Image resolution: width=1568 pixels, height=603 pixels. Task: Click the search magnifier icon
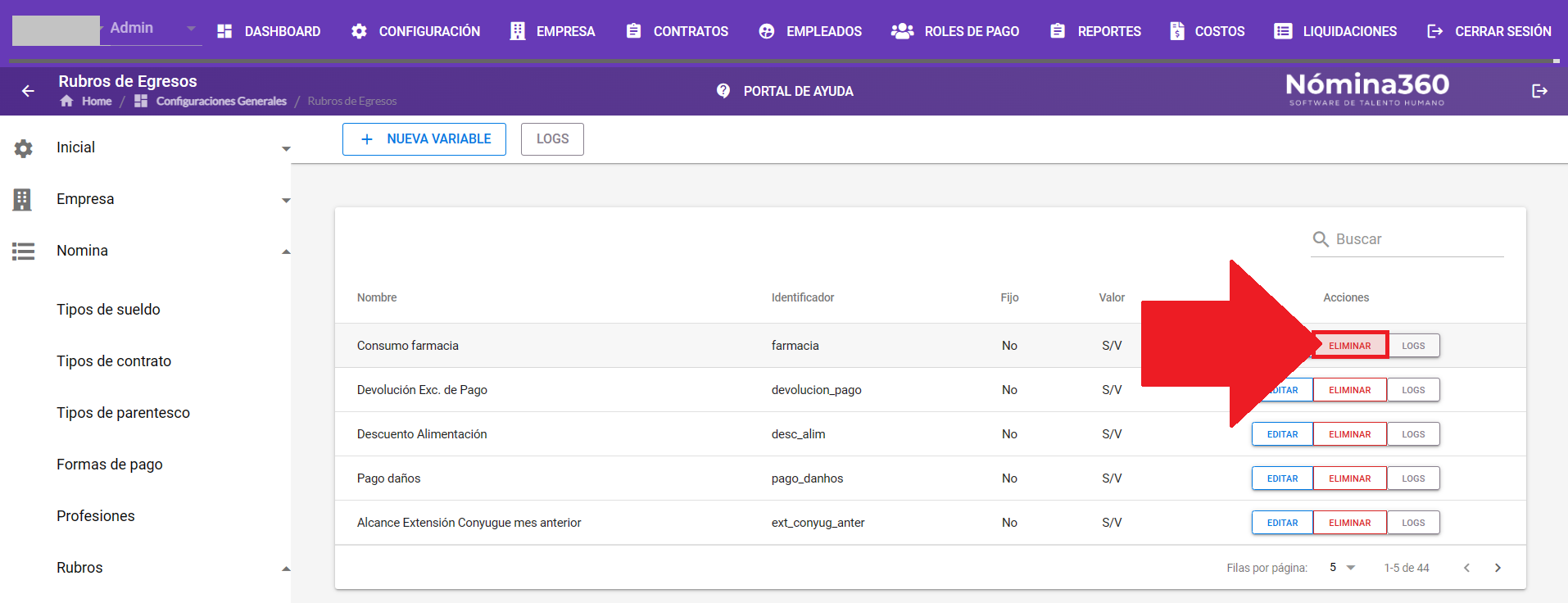coord(1321,239)
